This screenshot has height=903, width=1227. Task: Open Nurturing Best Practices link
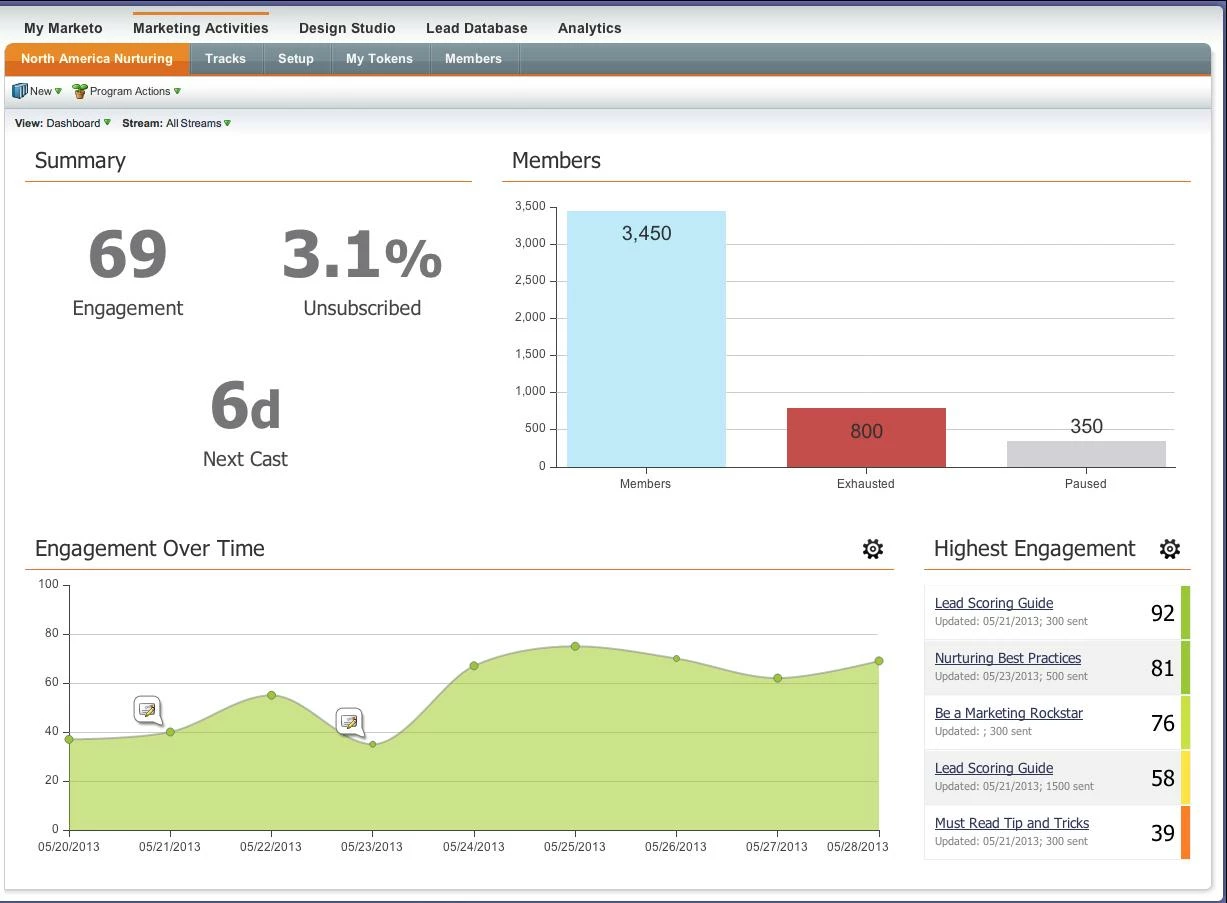(x=1008, y=658)
